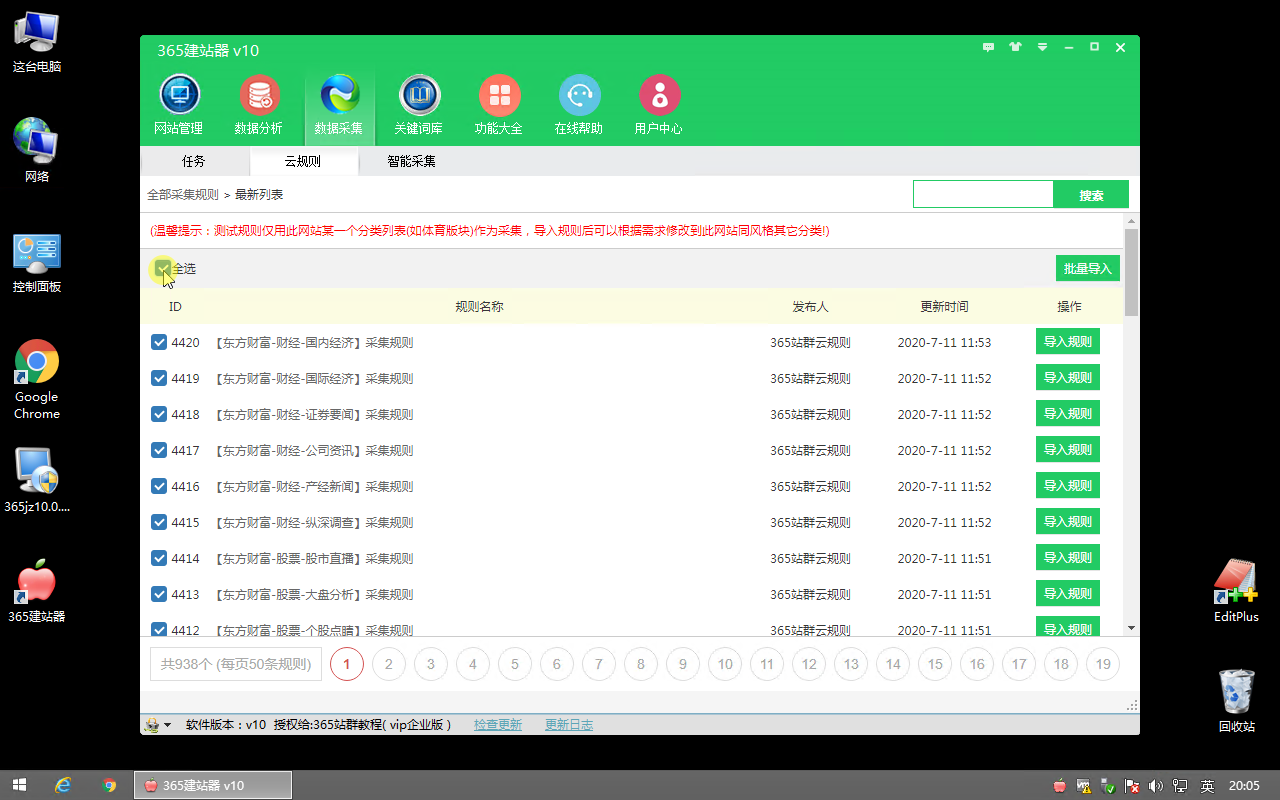This screenshot has width=1280, height=800.
Task: Click the Action Center flag tray icon
Action: tap(1132, 786)
